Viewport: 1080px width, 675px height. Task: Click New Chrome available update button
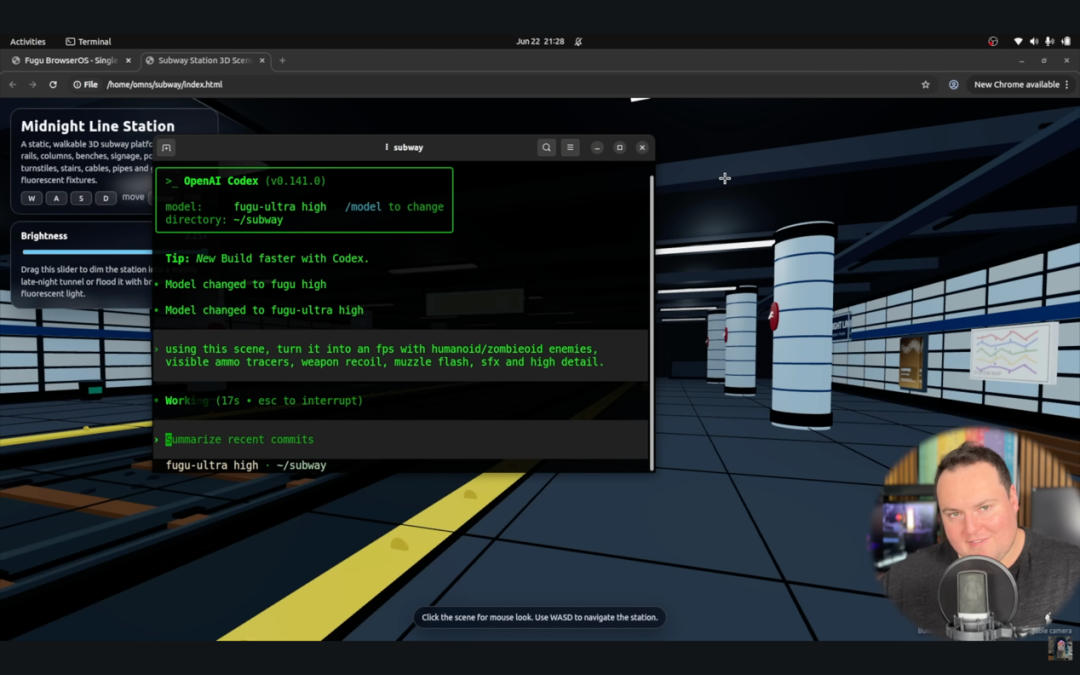click(1021, 85)
